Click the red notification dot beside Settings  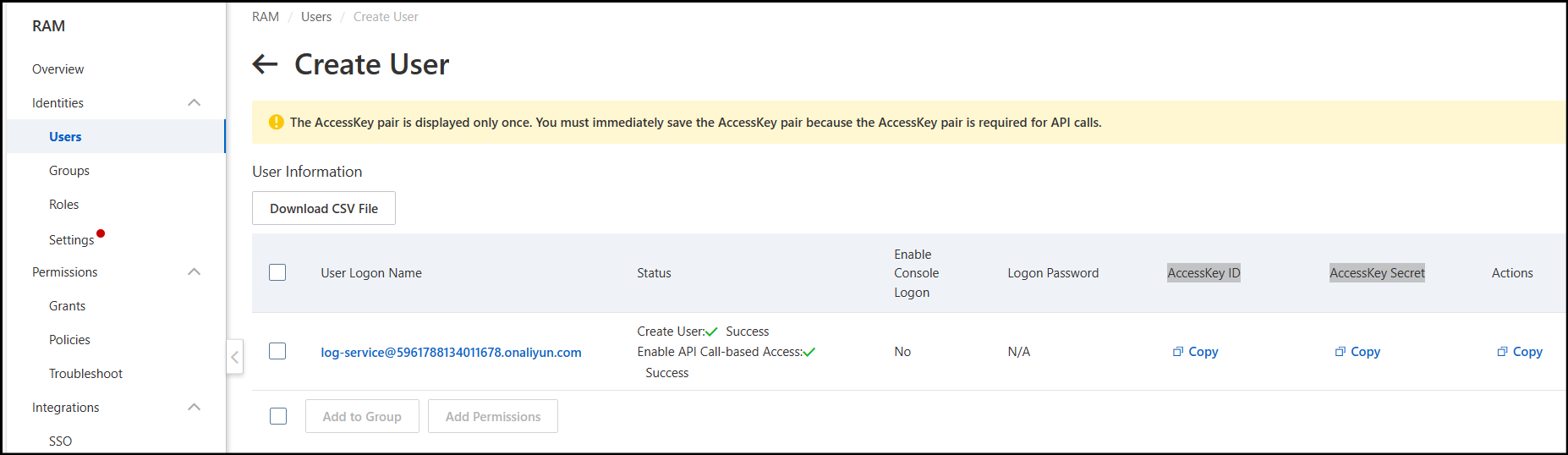101,233
